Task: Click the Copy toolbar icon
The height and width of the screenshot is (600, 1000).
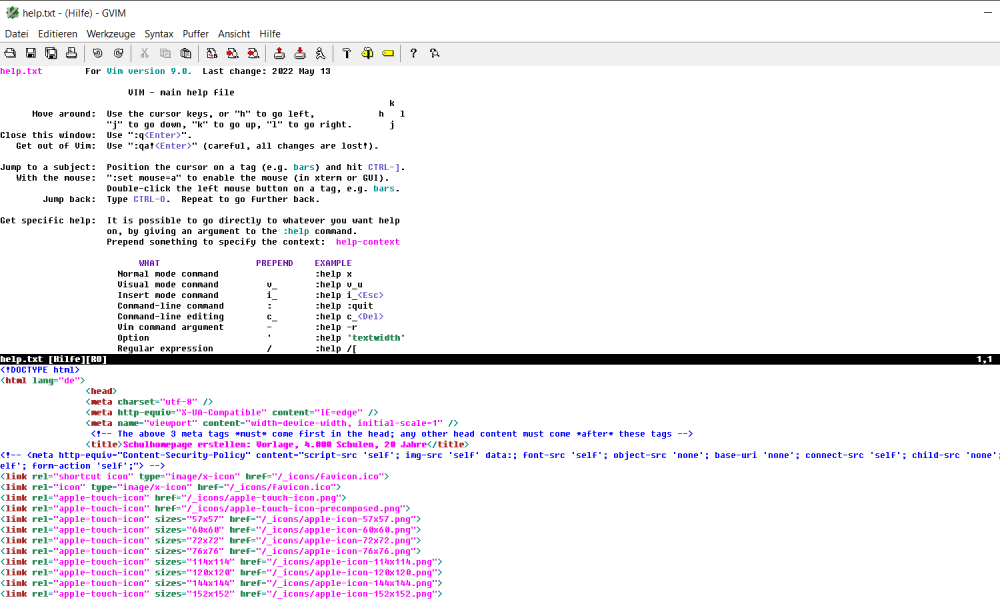Action: (165, 54)
